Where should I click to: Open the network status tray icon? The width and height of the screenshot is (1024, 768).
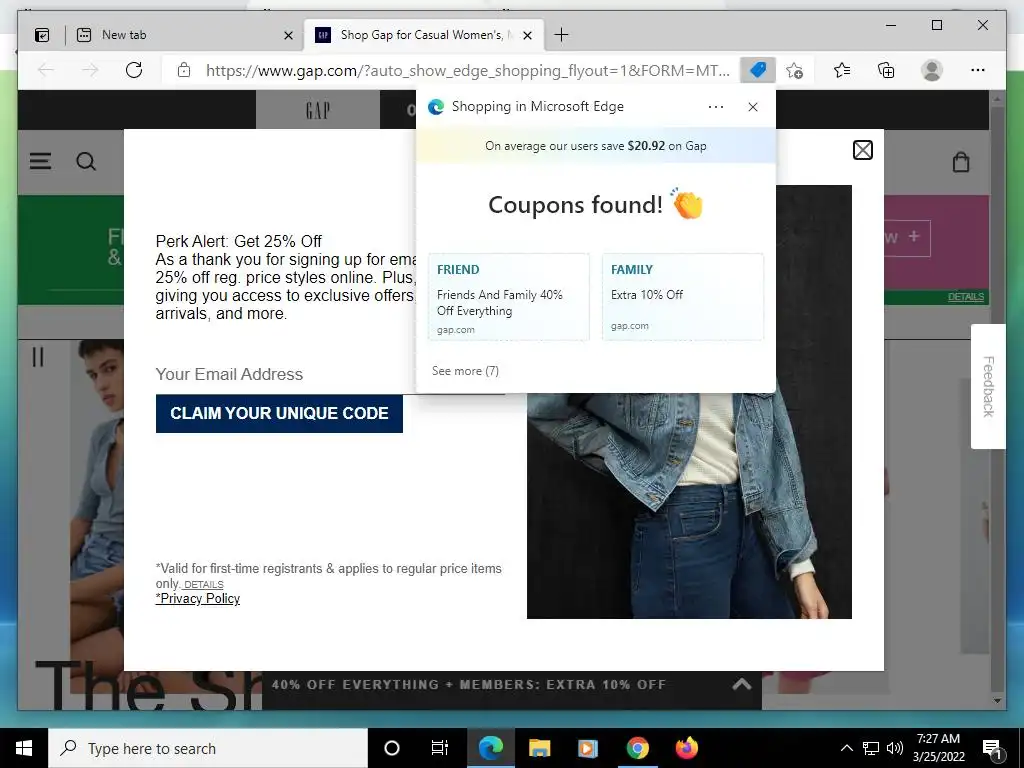(x=871, y=748)
